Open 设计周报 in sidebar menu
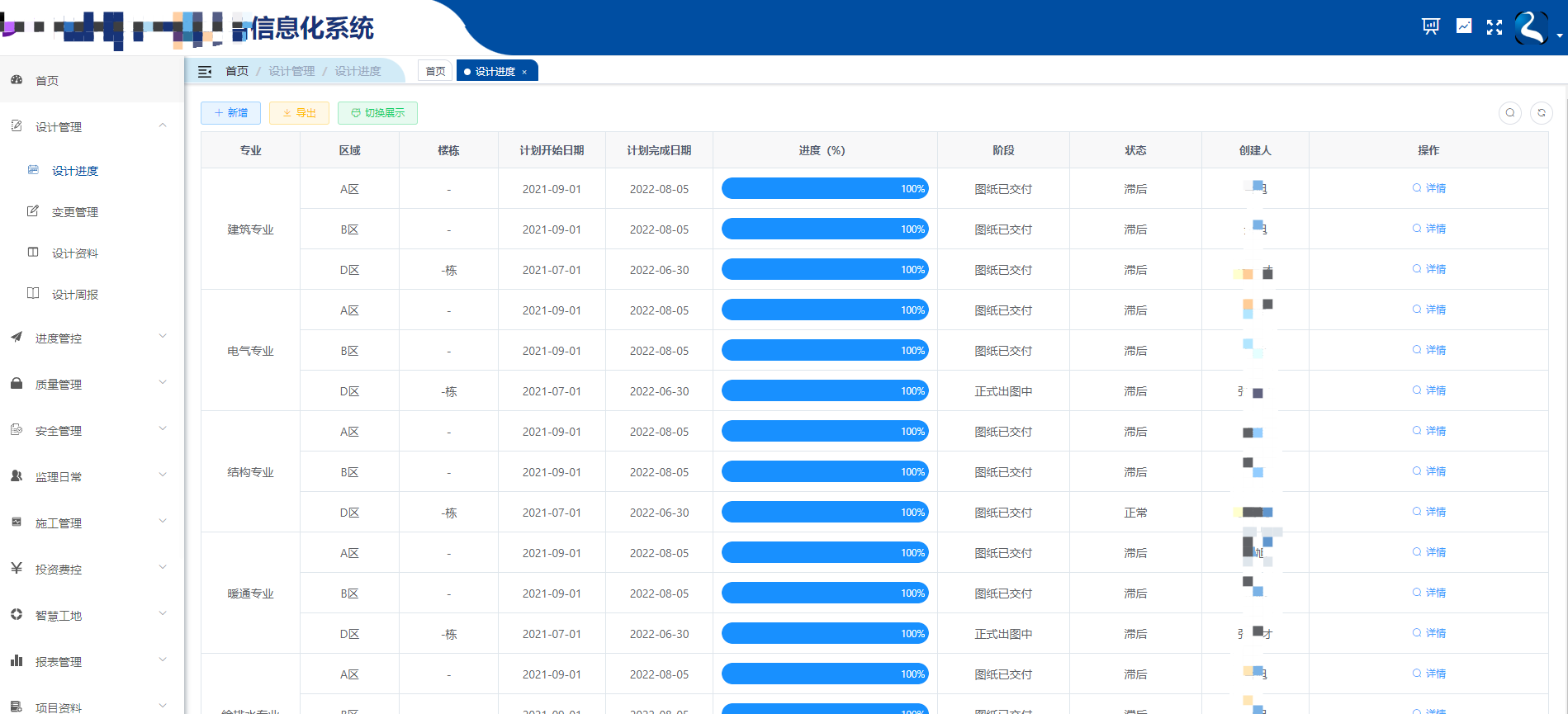 point(75,295)
